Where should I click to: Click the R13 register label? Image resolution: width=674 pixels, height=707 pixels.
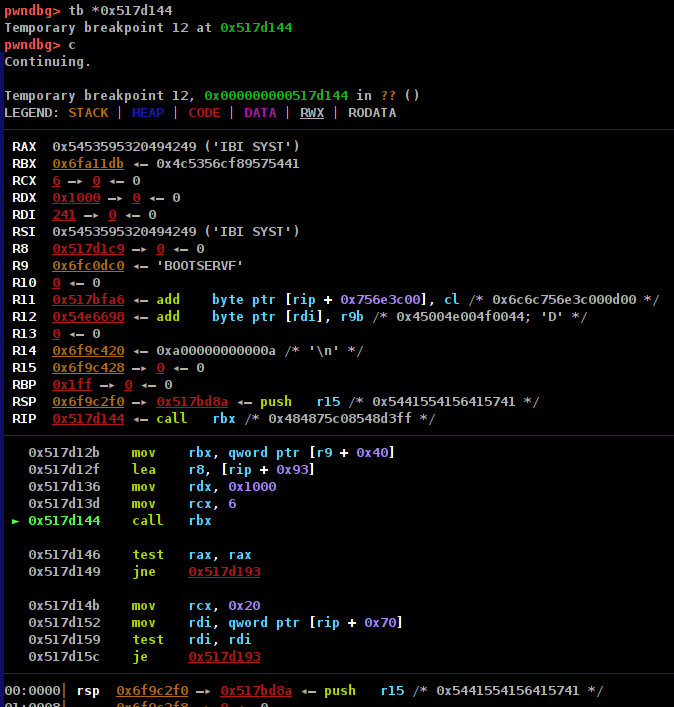click(24, 334)
